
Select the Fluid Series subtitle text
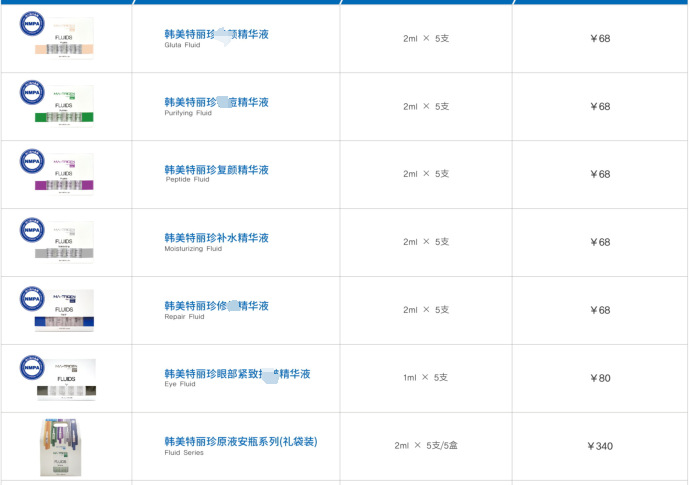(x=184, y=452)
